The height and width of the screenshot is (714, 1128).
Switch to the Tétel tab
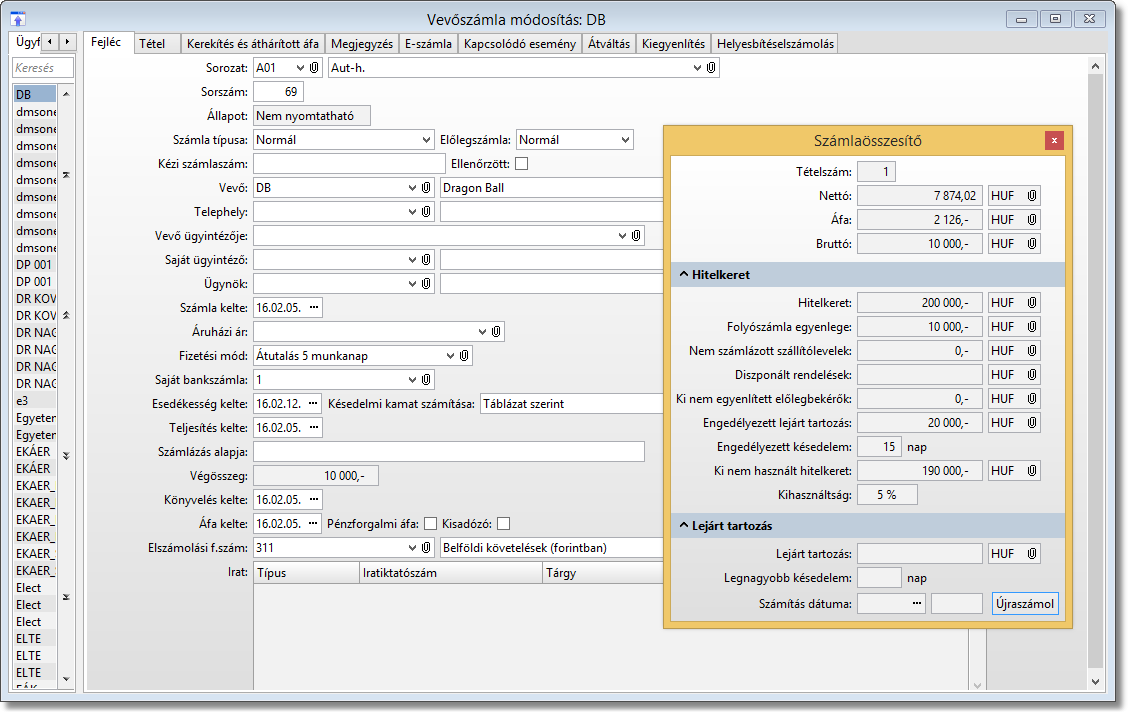(152, 44)
